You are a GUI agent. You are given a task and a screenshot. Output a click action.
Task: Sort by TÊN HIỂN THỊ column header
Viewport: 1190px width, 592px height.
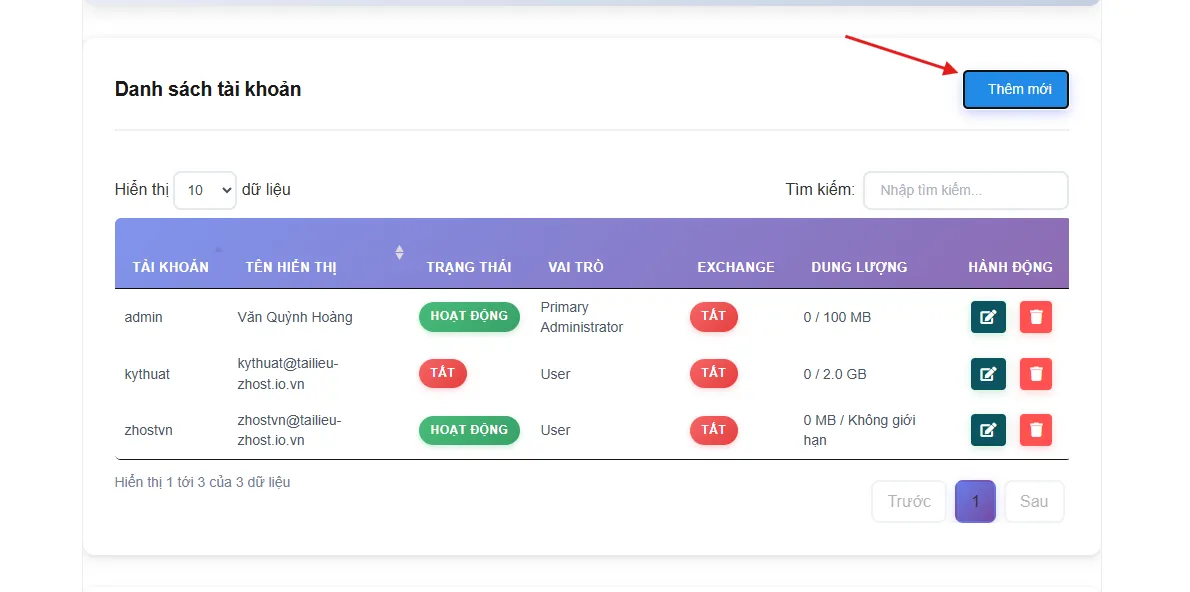(291, 267)
